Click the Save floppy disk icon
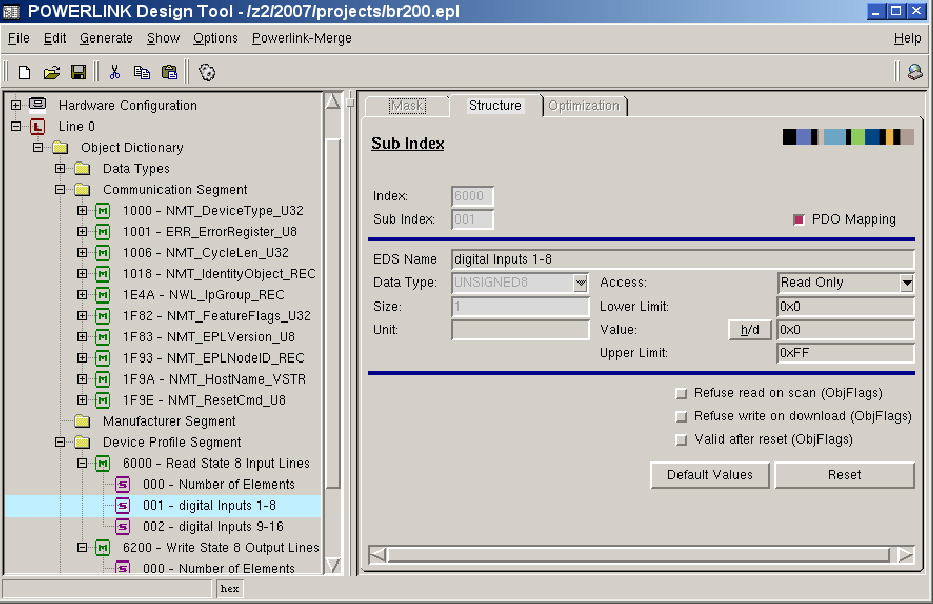 [79, 73]
